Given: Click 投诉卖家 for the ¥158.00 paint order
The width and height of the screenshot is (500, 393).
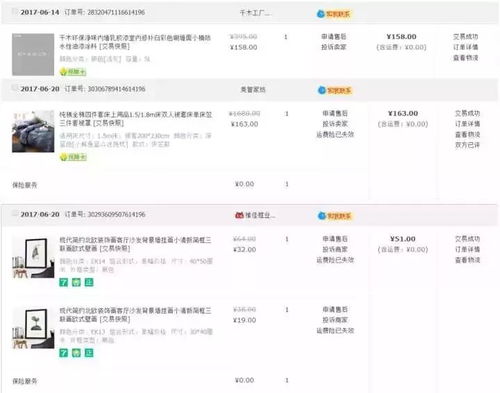Looking at the screenshot, I should (334, 47).
